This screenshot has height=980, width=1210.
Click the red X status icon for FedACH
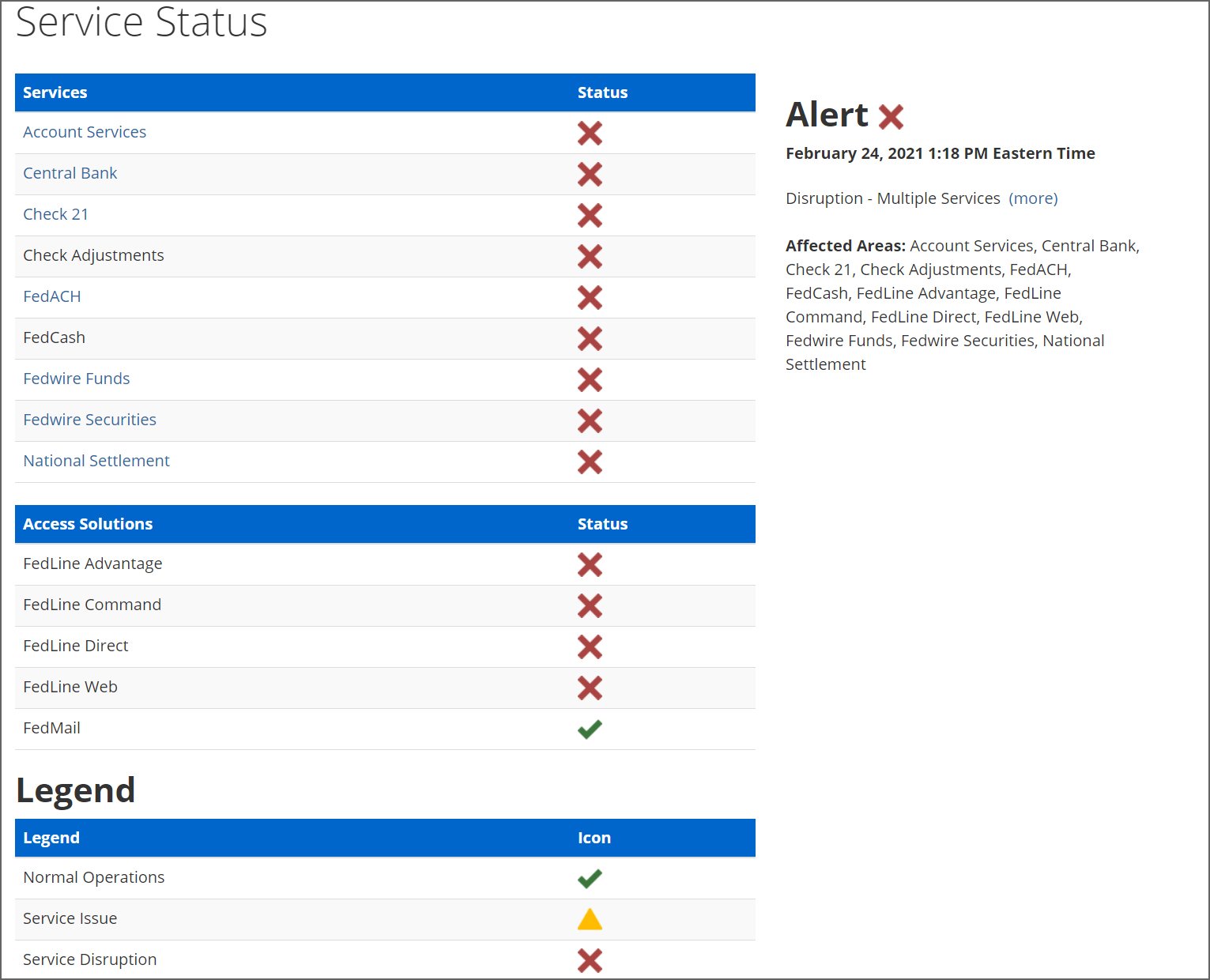(589, 298)
